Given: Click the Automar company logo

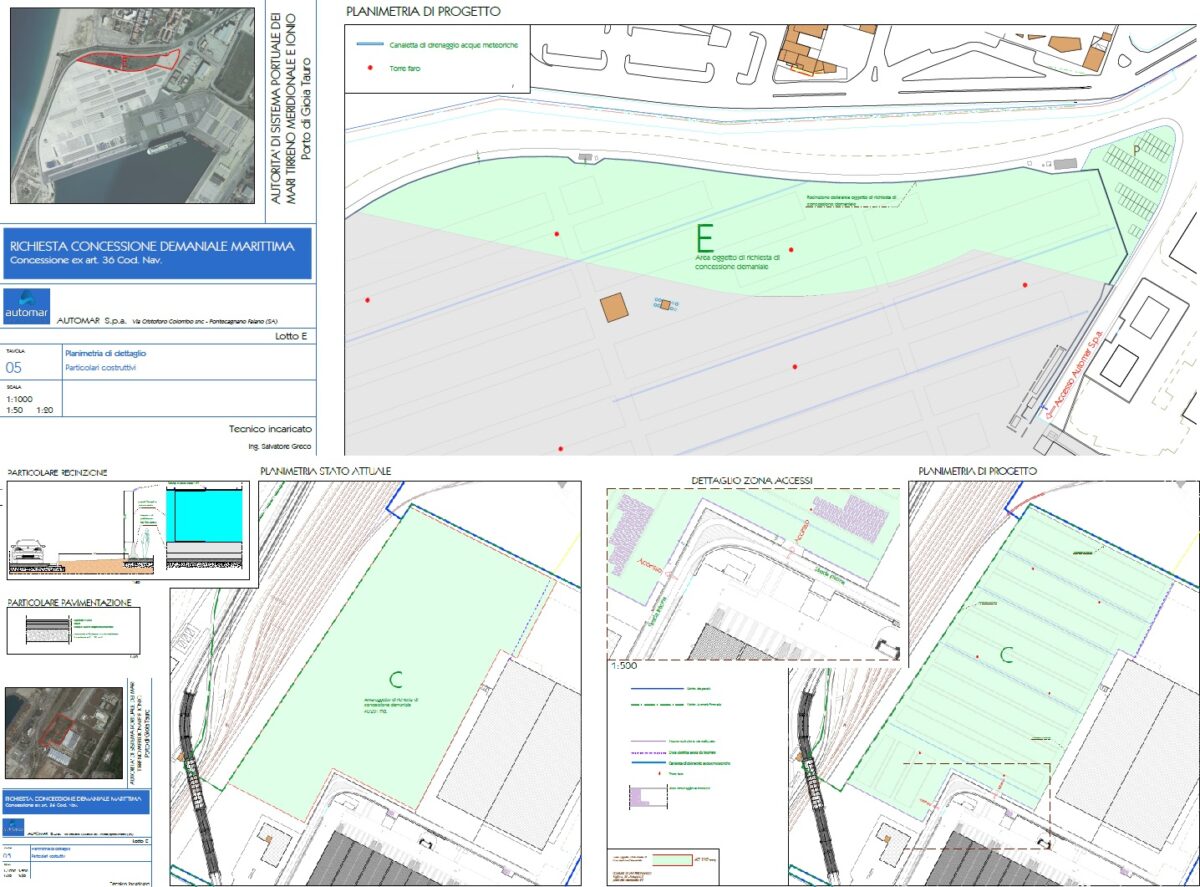Looking at the screenshot, I should (x=27, y=307).
